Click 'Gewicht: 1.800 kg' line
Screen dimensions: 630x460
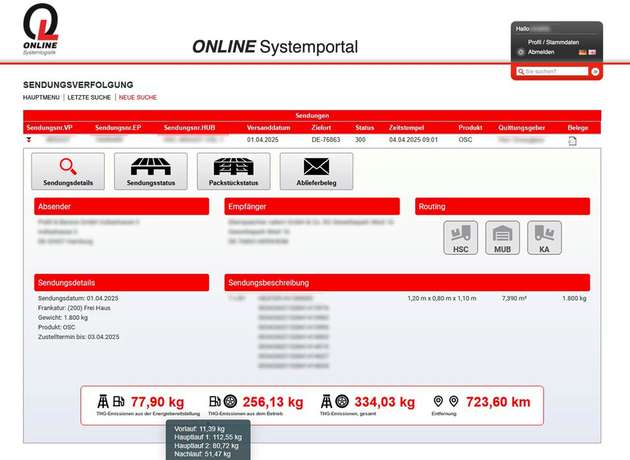tap(63, 318)
